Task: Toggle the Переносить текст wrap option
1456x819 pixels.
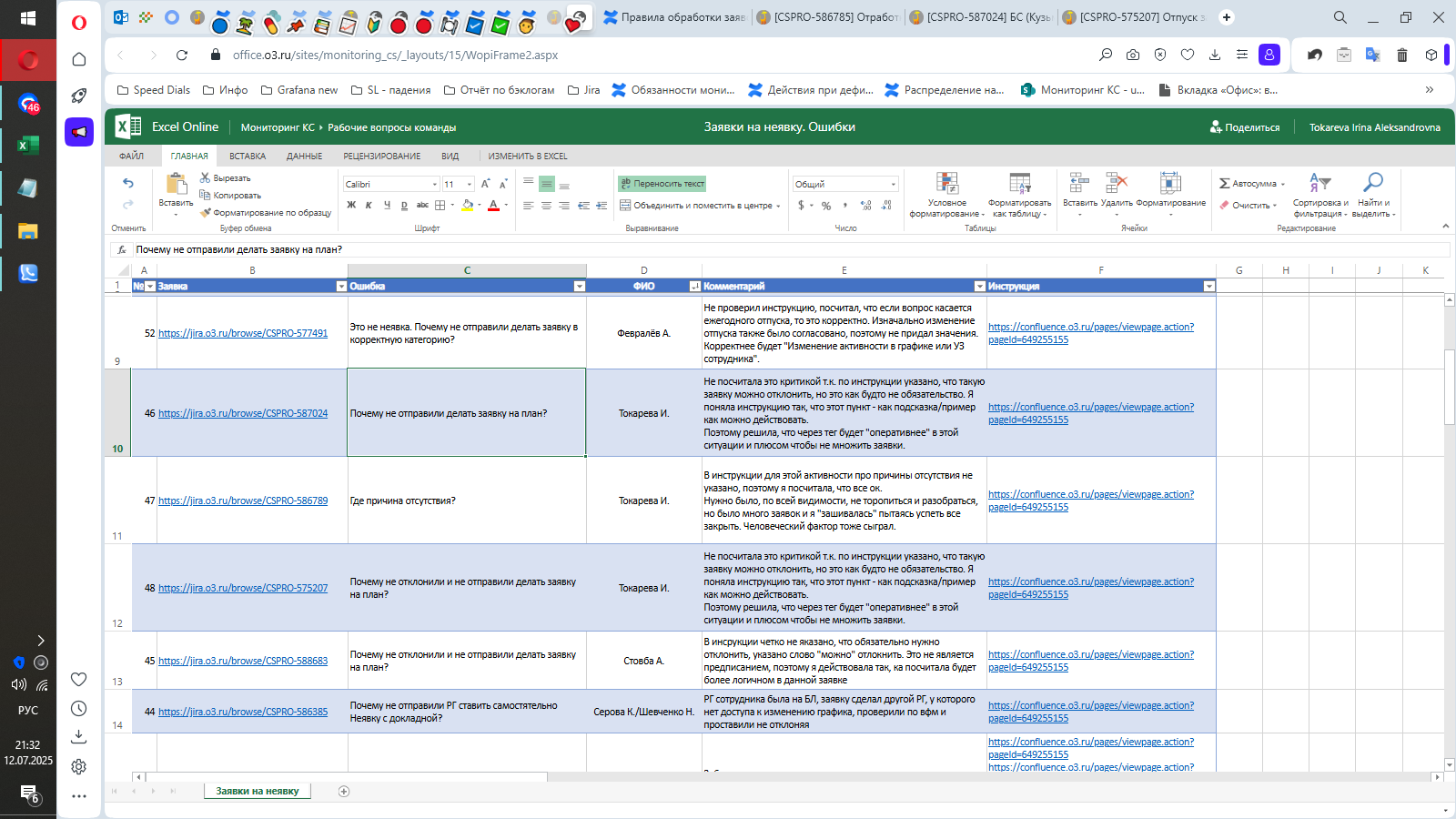Action: point(662,184)
